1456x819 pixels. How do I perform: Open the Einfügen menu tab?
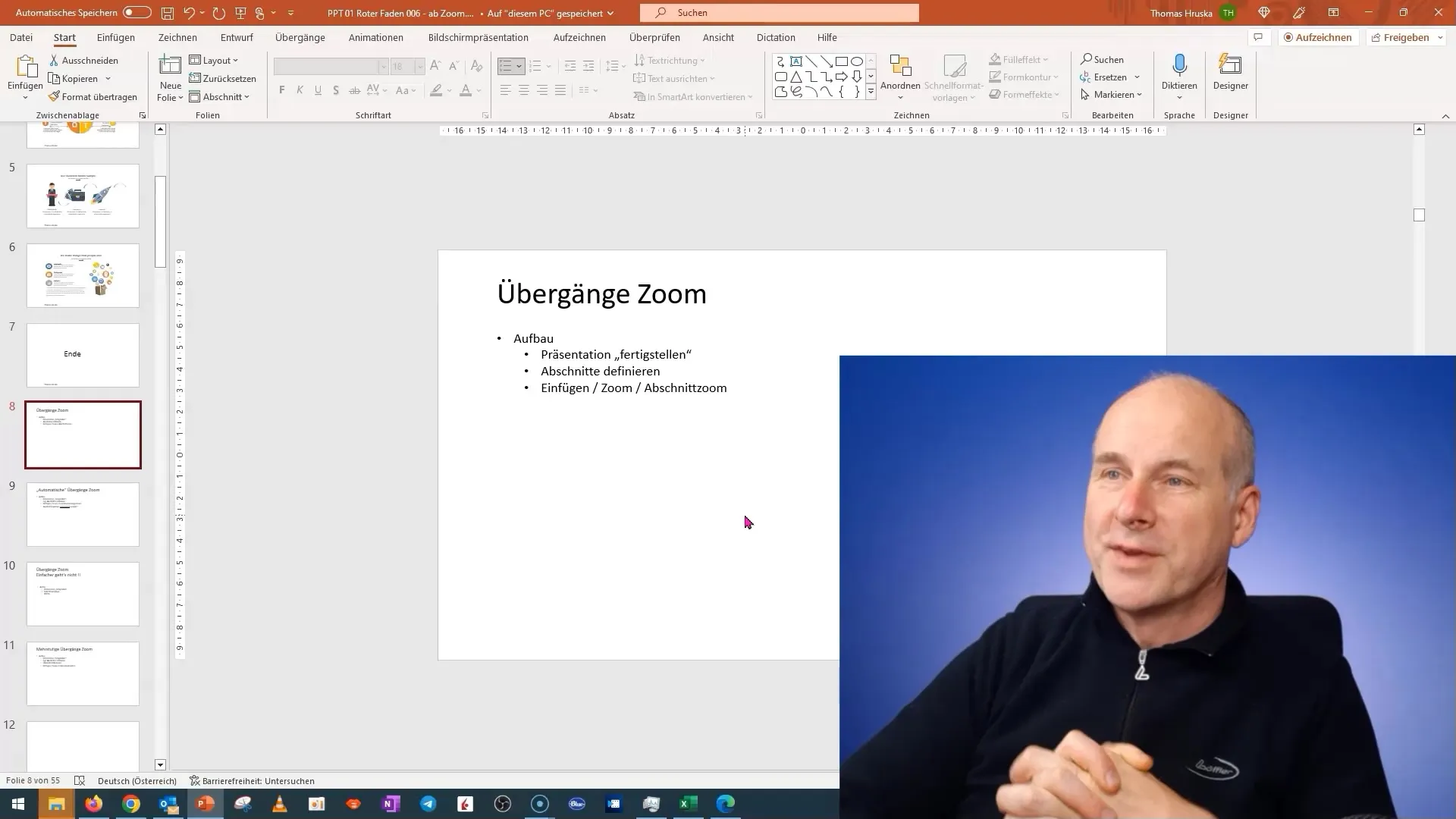[115, 37]
